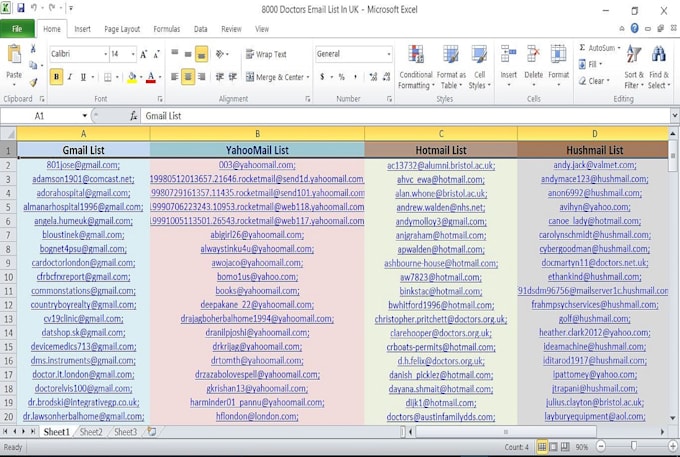680x457 pixels.
Task: Decrease font size with Shrink Font
Action: (157, 54)
